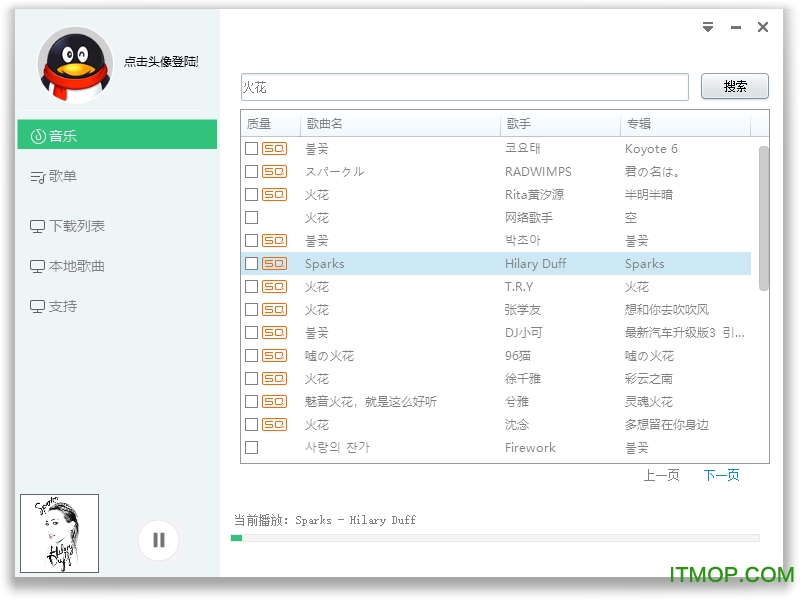The width and height of the screenshot is (800, 600).
Task: Select the checkbox for 火花 by 张学友
Action: (x=252, y=309)
